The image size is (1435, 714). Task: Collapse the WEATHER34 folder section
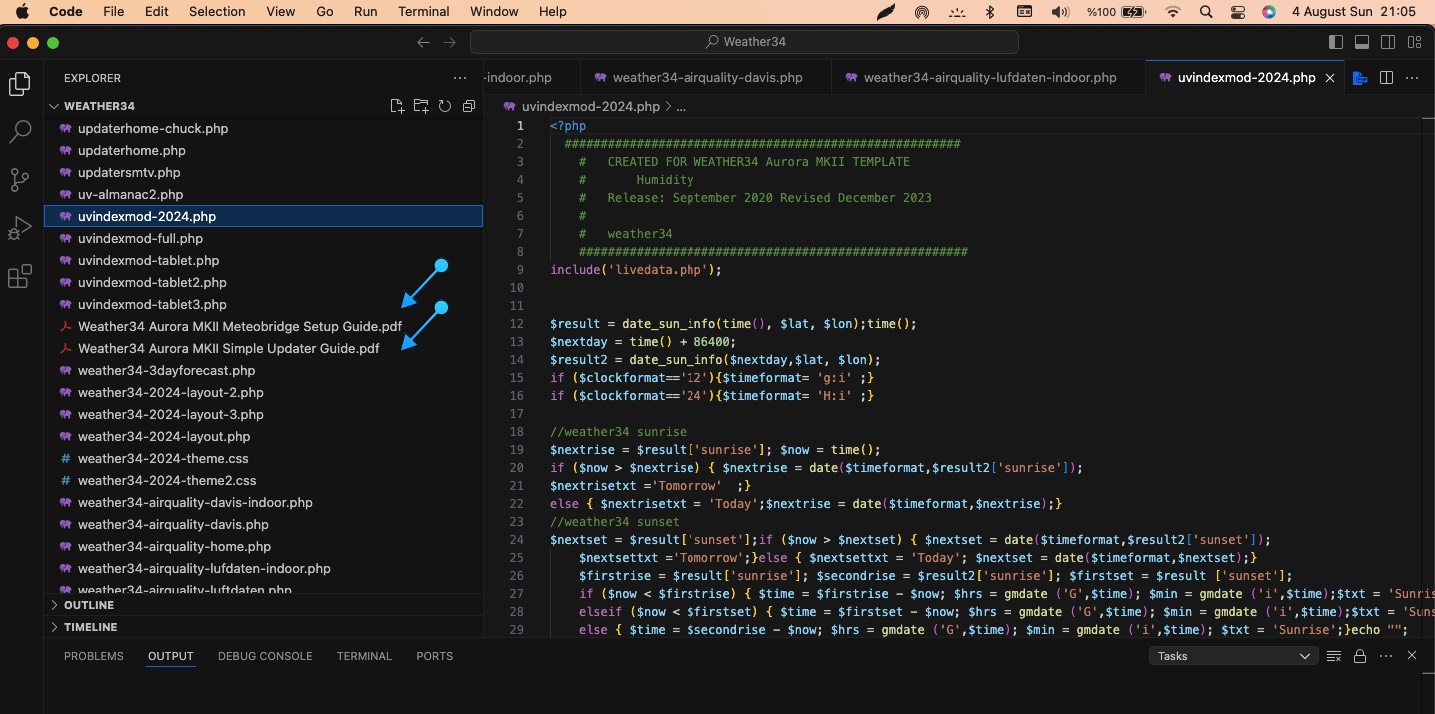pos(98,106)
